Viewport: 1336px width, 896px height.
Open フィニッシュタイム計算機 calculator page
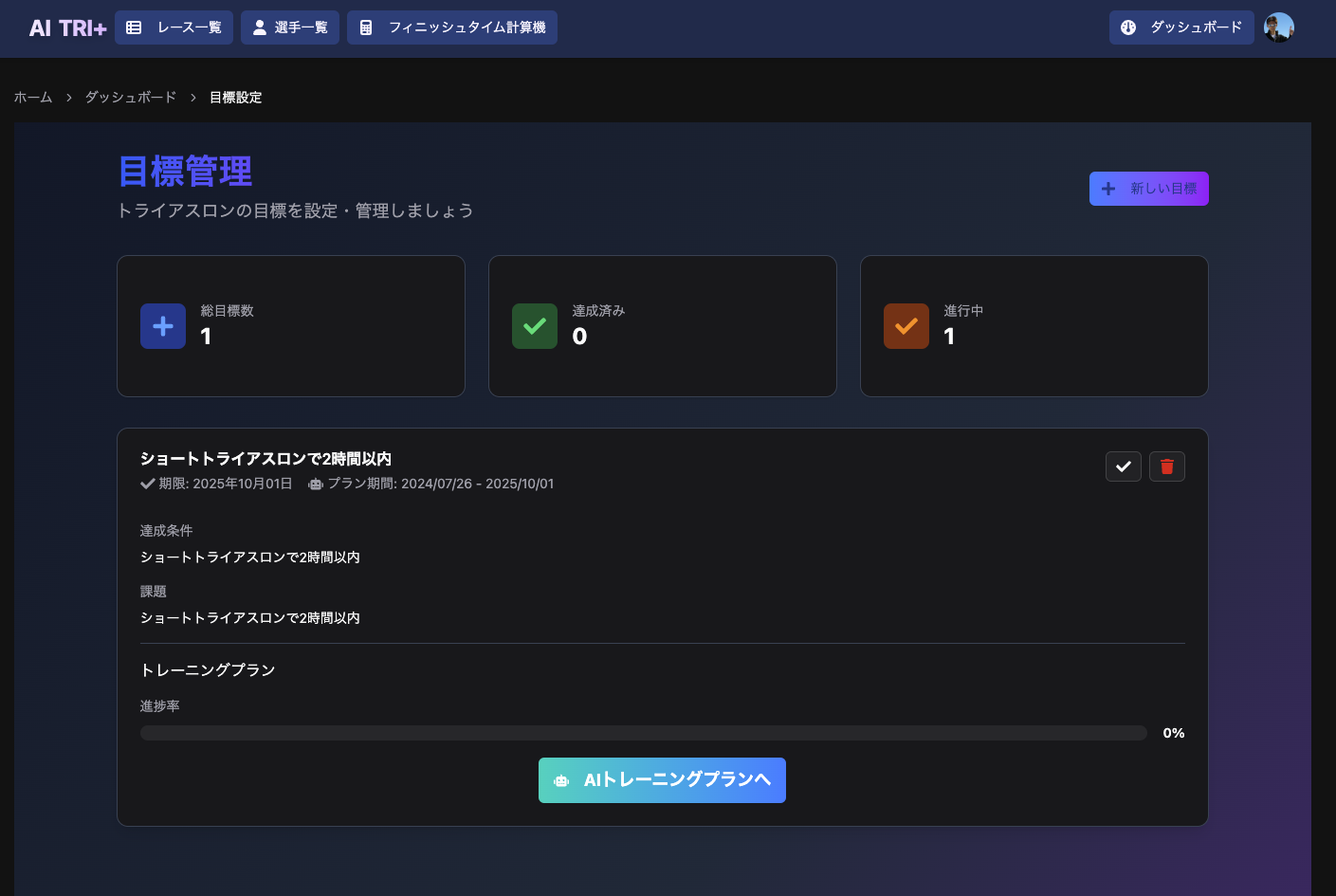[x=452, y=27]
